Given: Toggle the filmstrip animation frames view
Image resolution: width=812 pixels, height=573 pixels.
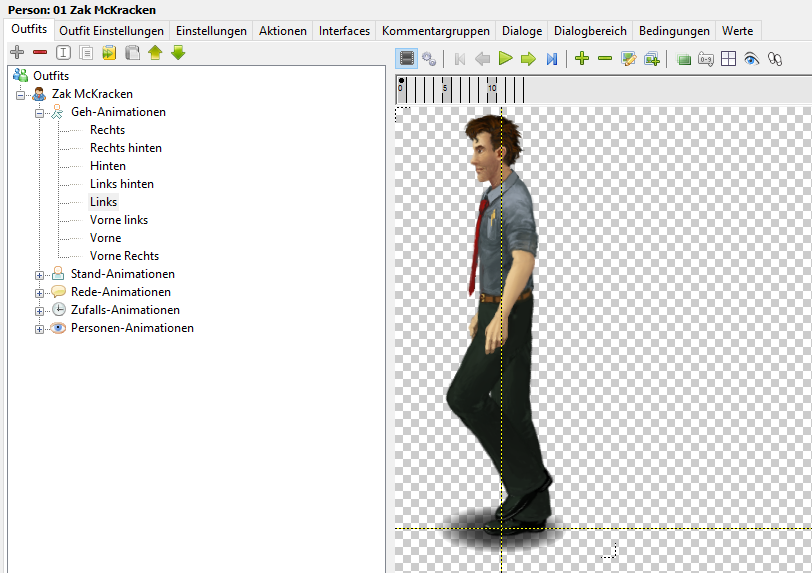Looking at the screenshot, I should [x=407, y=59].
